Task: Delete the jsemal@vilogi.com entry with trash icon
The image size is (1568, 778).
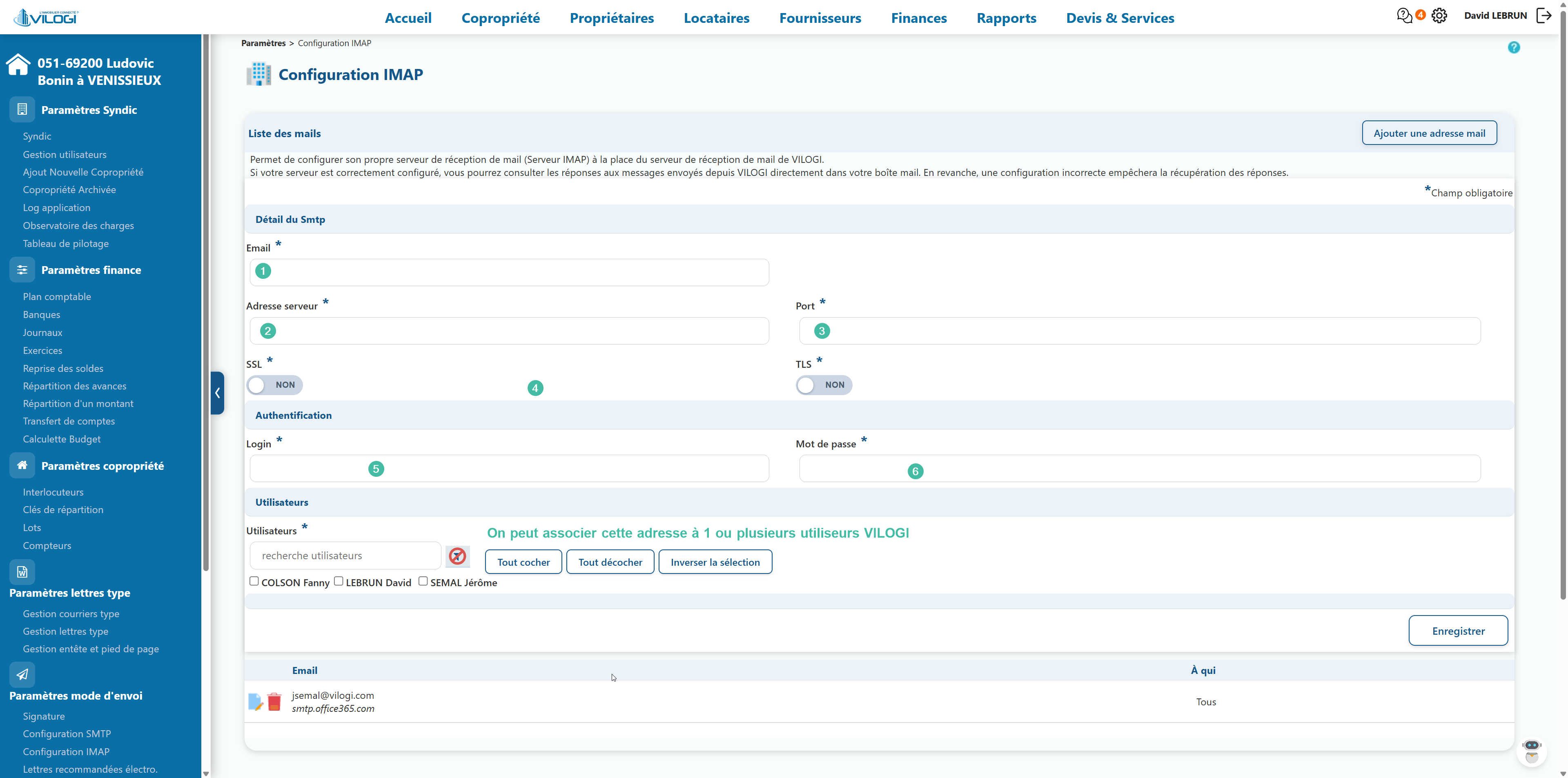Action: pos(274,701)
